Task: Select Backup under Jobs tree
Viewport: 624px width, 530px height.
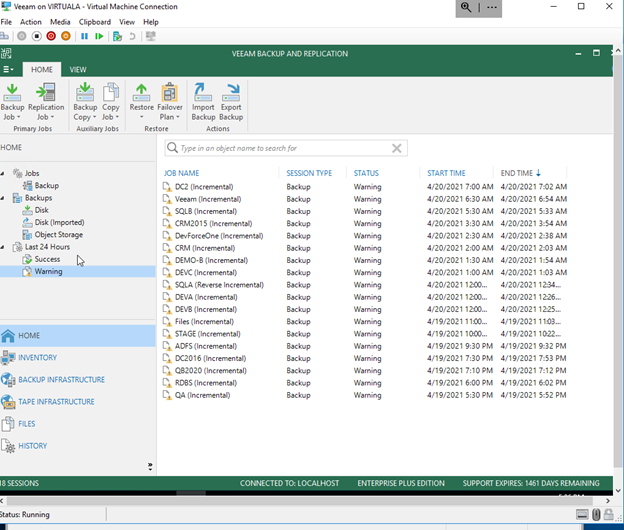Action: (47, 185)
